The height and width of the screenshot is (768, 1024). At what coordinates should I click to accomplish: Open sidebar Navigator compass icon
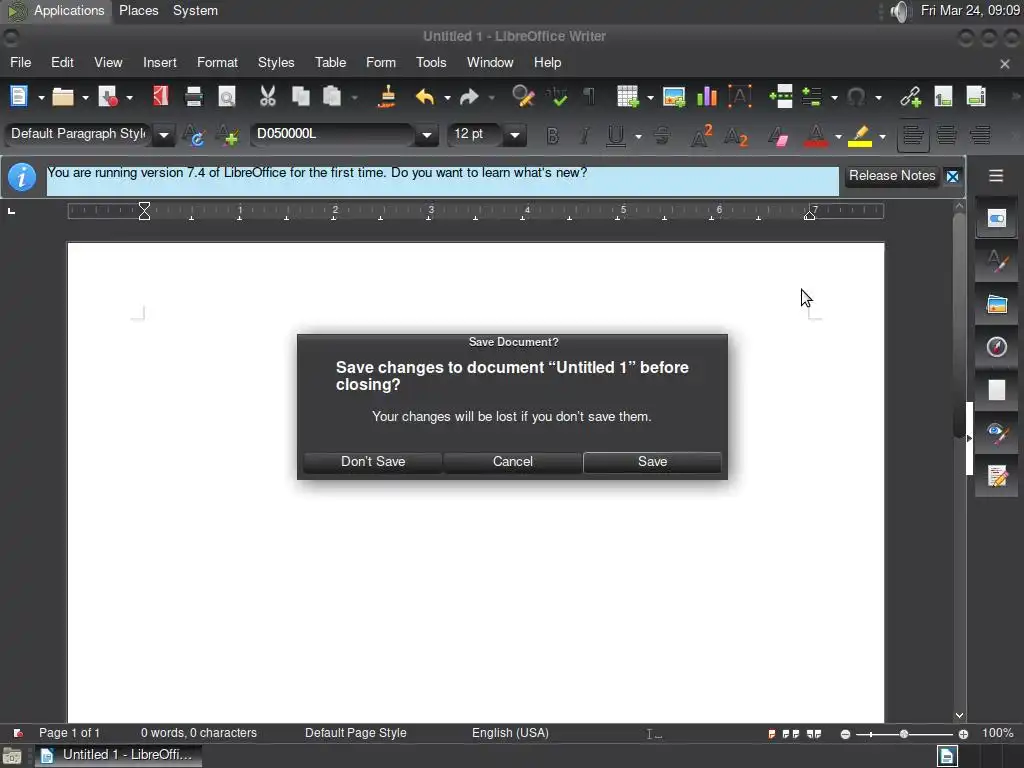(997, 347)
